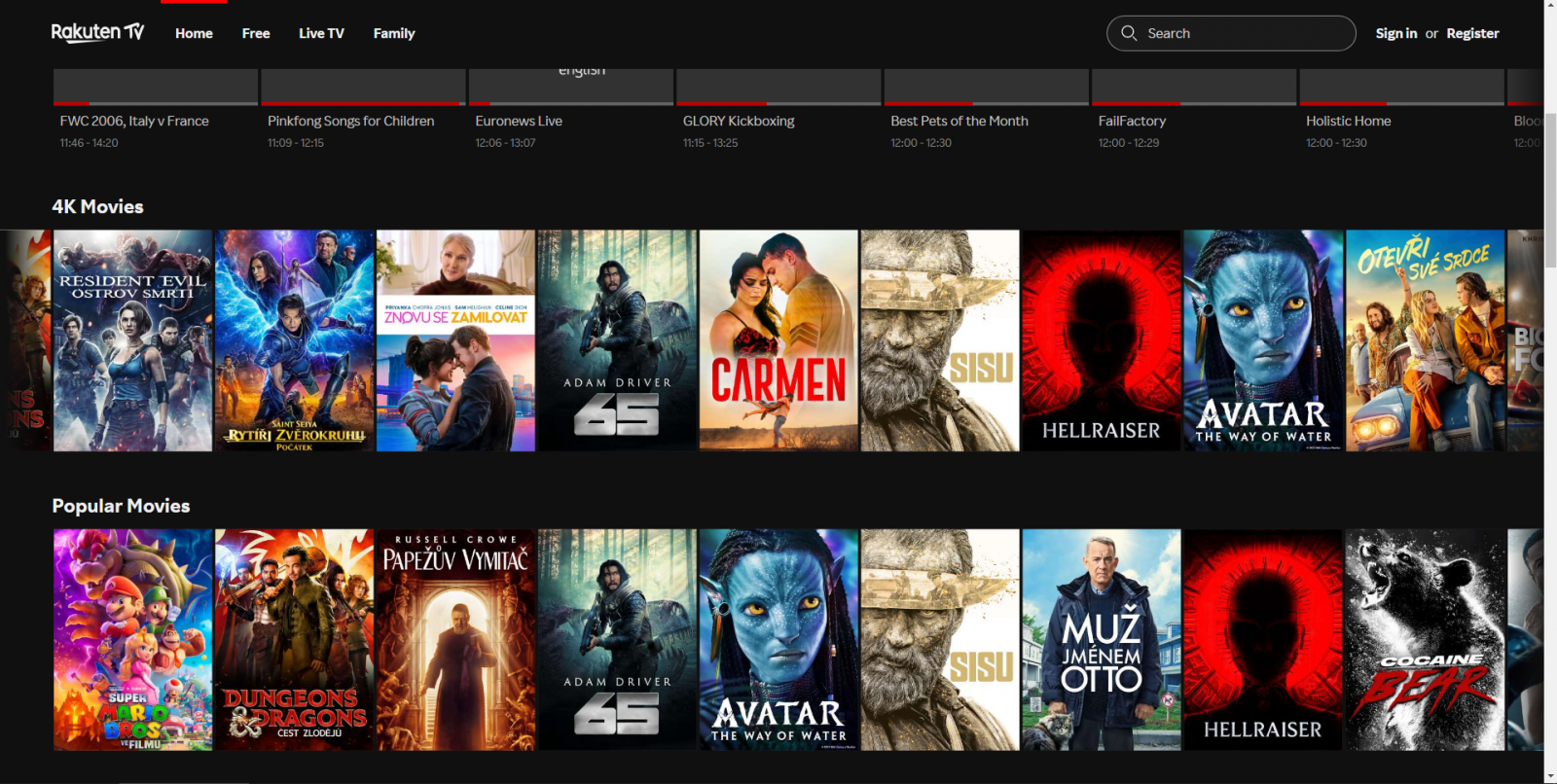Open the Hellraiser poster in Popular Movies
The image size is (1557, 784).
pos(1263,640)
